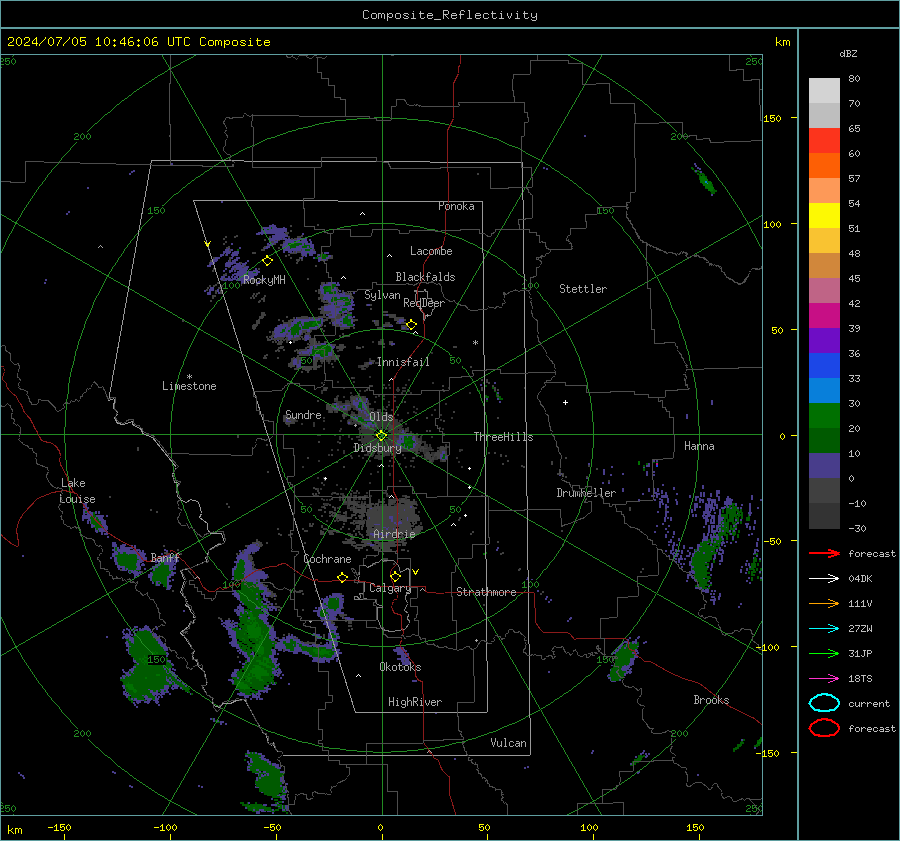Select the 54 dBZ yellow color swatch

[x=824, y=215]
